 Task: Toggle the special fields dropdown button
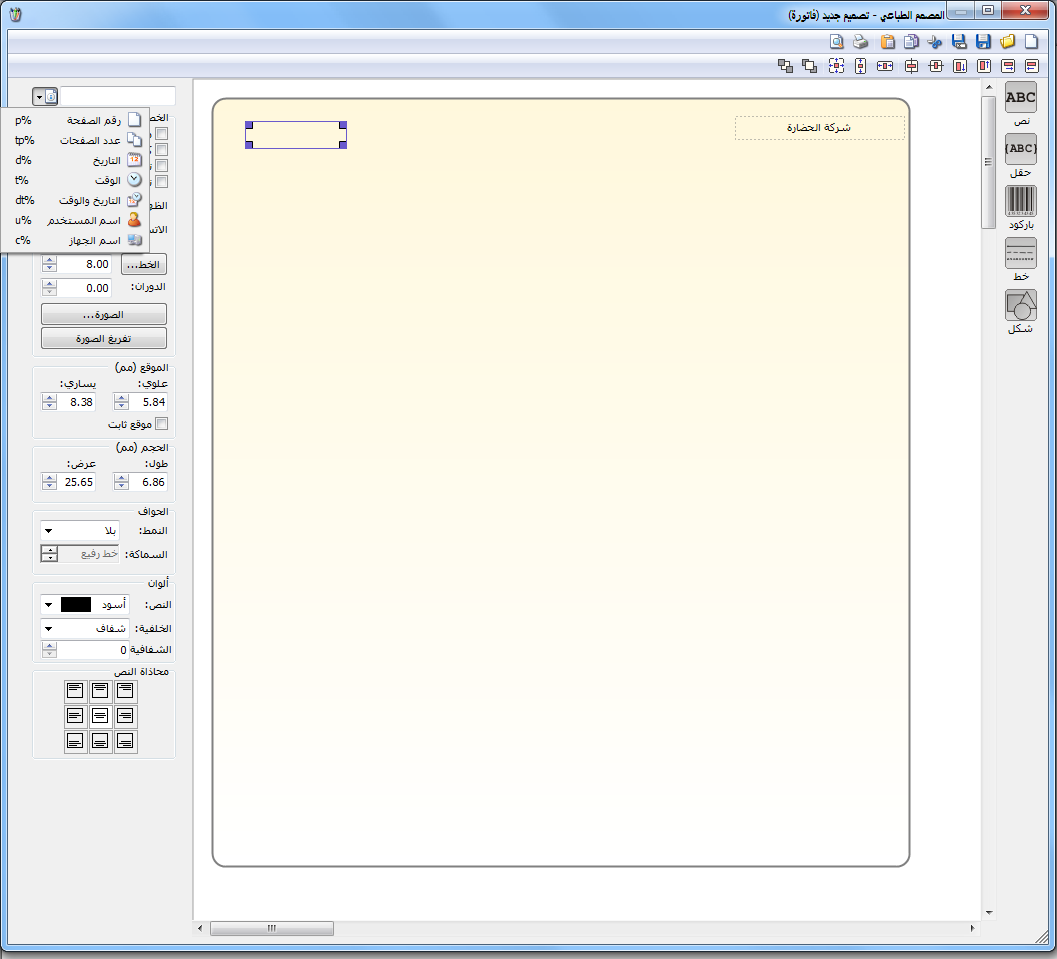point(45,97)
